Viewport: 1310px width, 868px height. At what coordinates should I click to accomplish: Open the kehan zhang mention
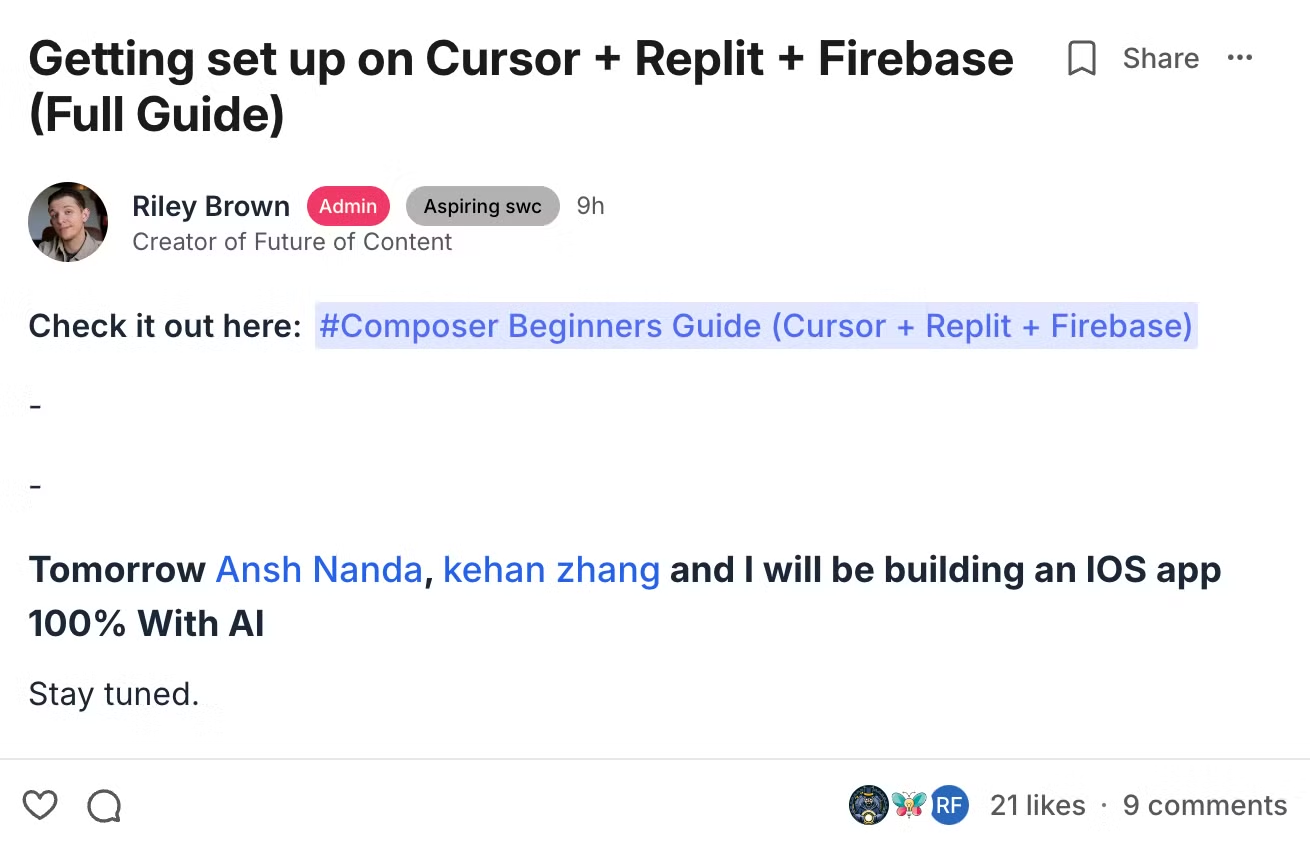[551, 570]
